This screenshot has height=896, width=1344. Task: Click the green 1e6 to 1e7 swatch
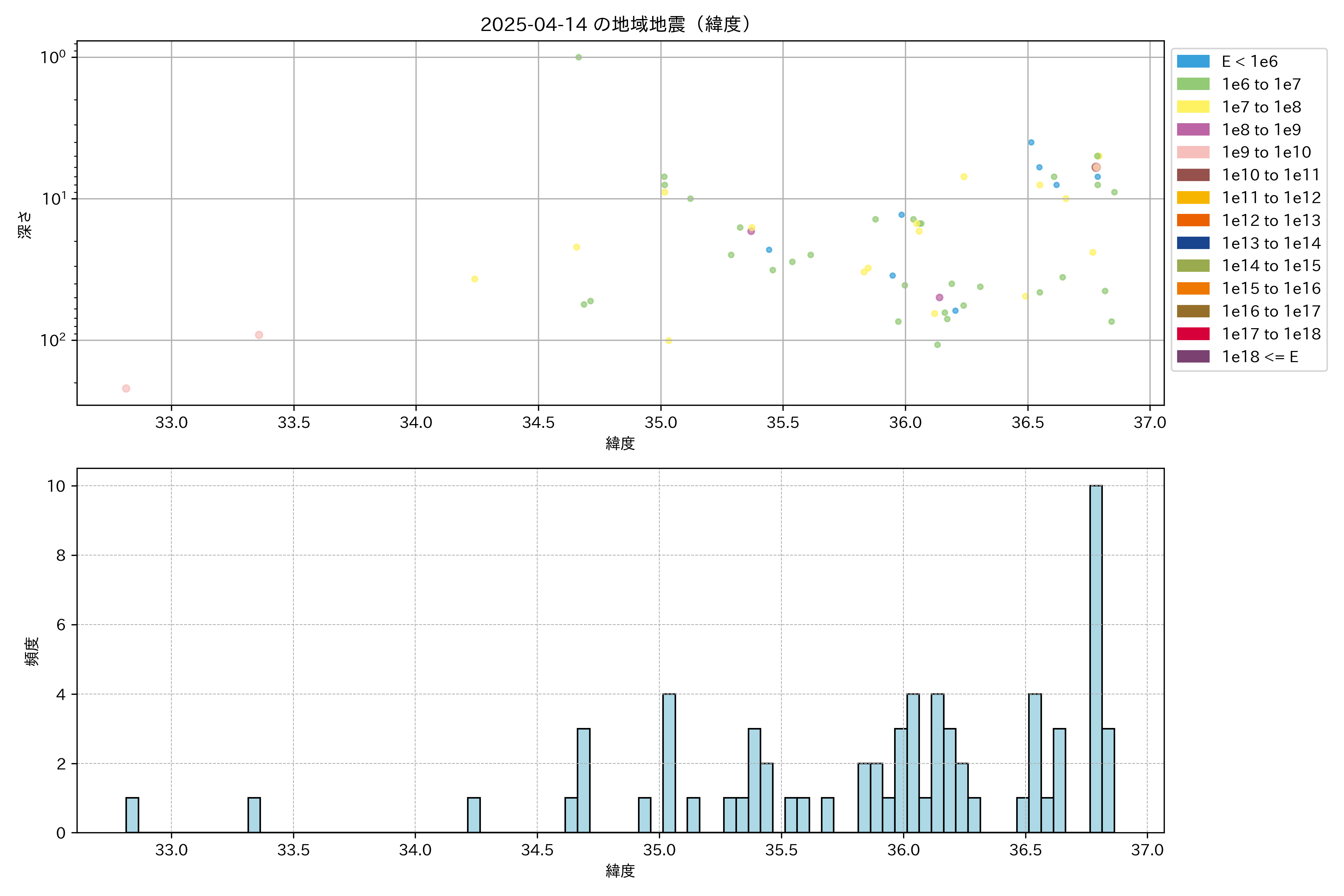[1192, 84]
